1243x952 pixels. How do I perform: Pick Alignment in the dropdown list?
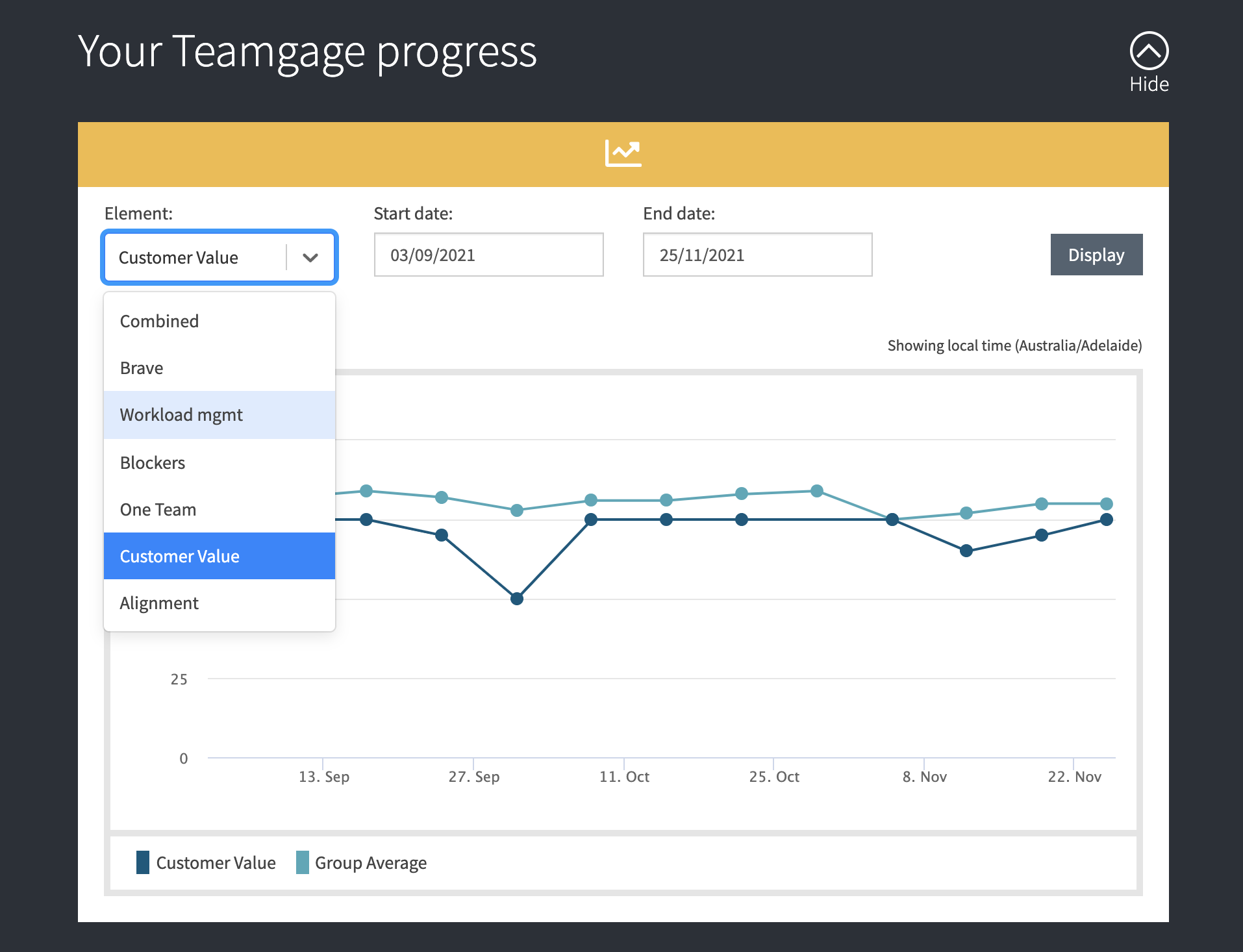pyautogui.click(x=220, y=603)
